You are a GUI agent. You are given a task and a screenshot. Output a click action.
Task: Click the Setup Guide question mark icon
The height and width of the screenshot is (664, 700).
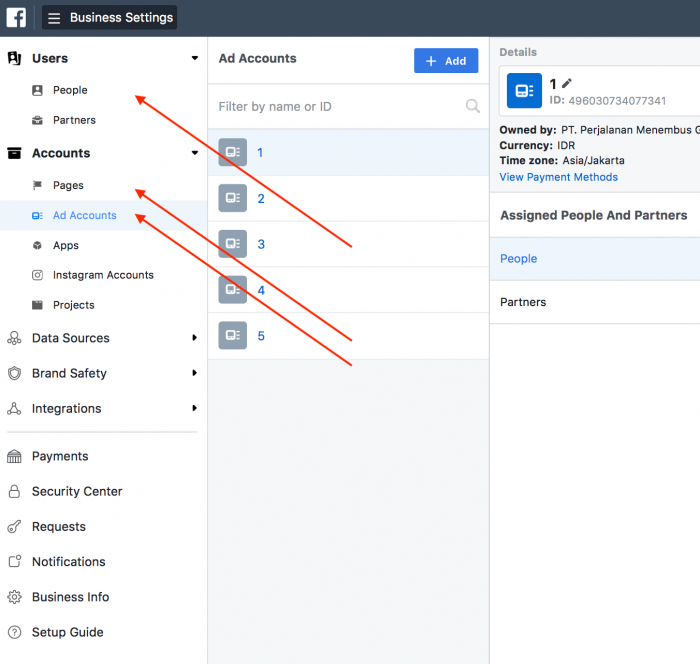tap(14, 632)
